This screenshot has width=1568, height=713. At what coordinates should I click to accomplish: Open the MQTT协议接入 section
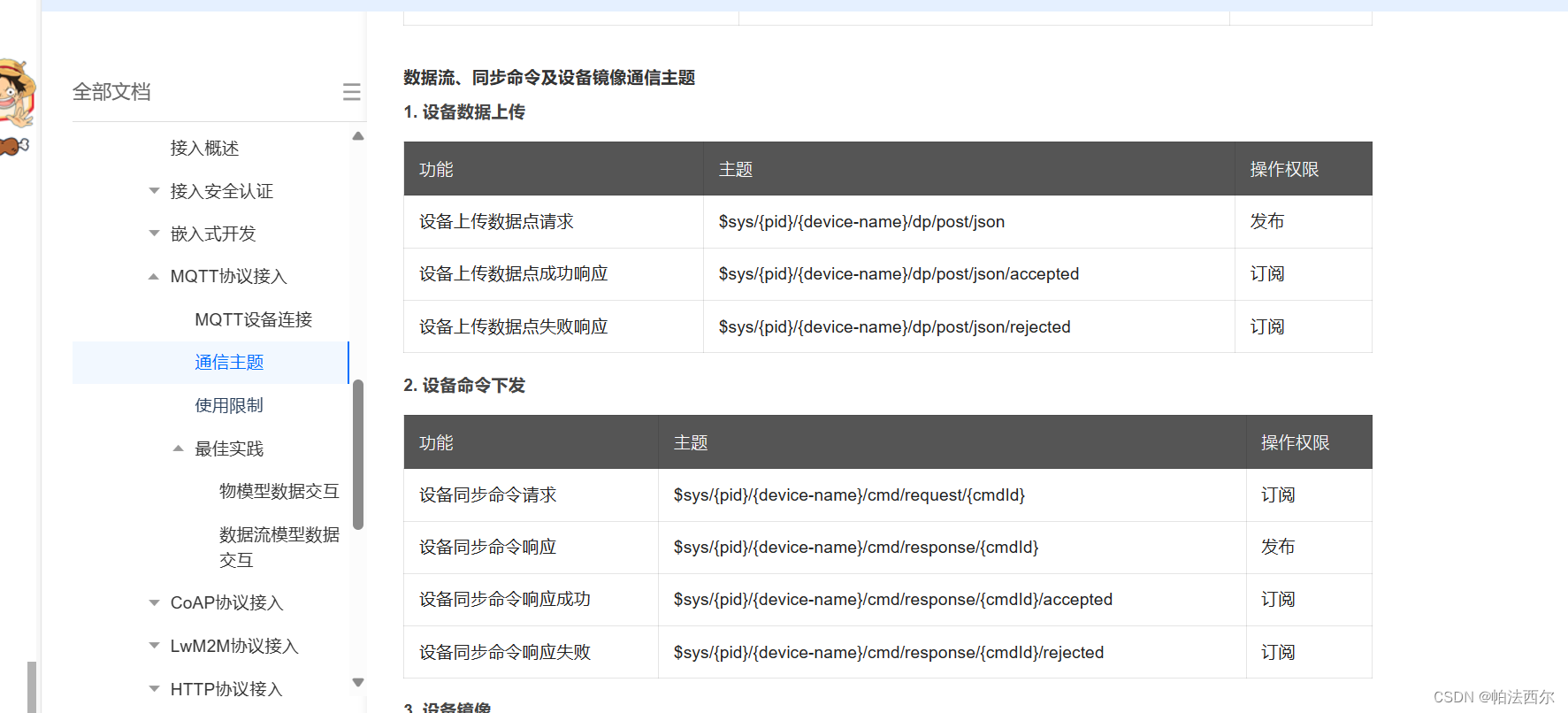[x=228, y=277]
